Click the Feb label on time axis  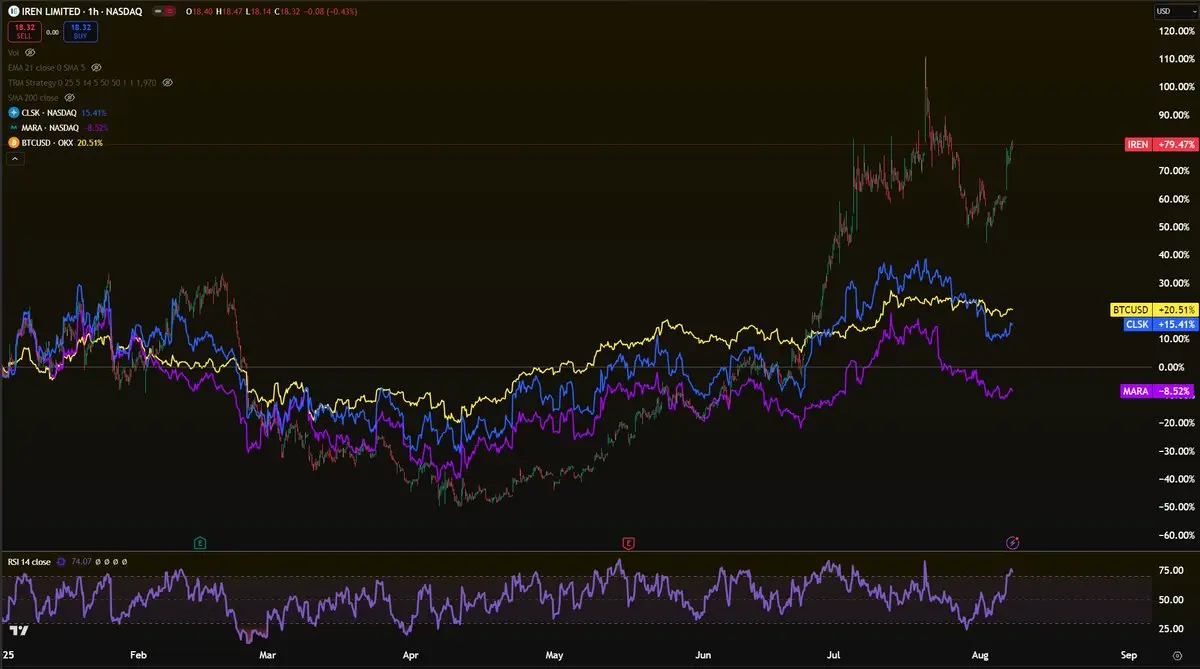(138, 655)
